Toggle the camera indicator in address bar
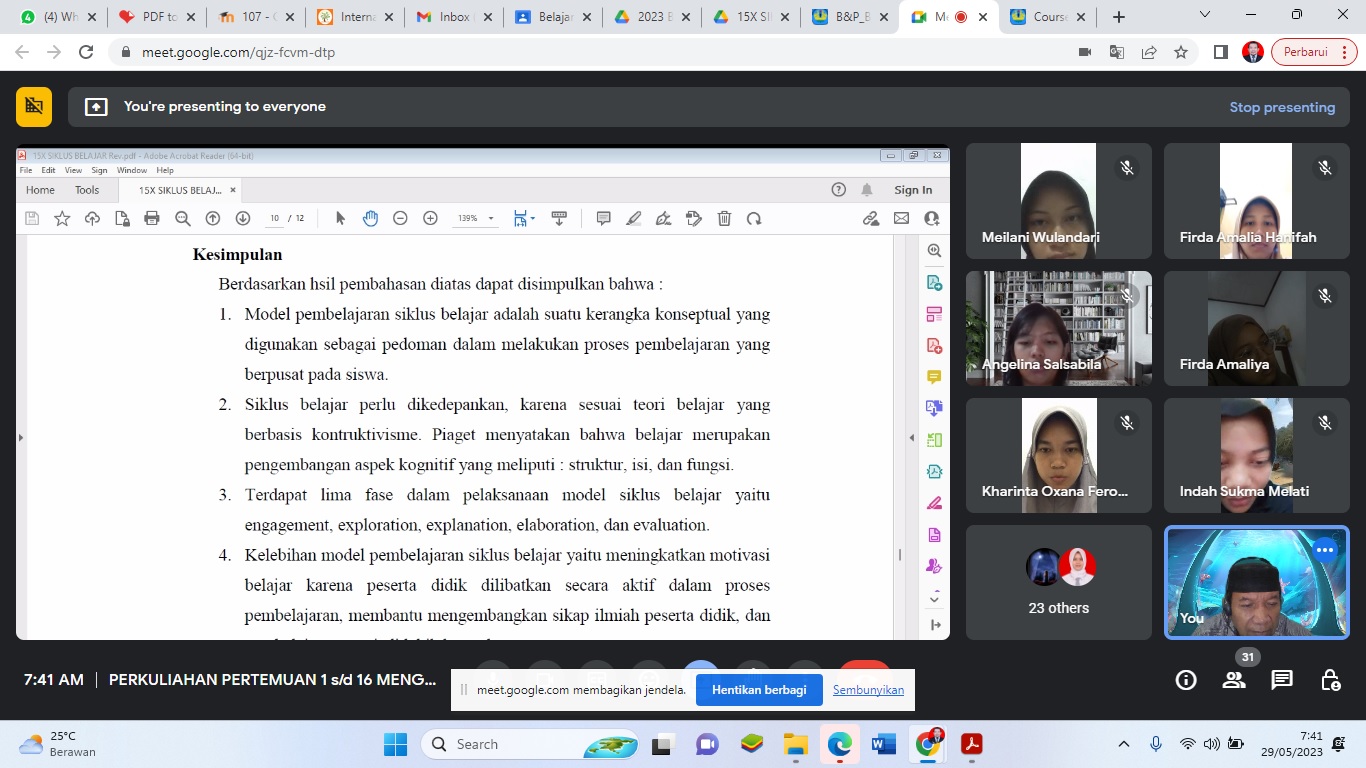1366x768 pixels. (x=1085, y=52)
